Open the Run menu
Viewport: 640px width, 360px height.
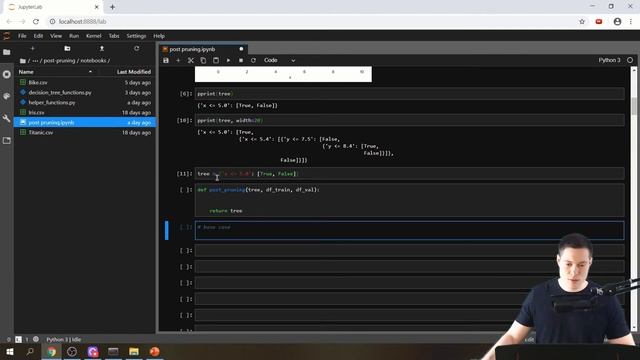(x=74, y=36)
